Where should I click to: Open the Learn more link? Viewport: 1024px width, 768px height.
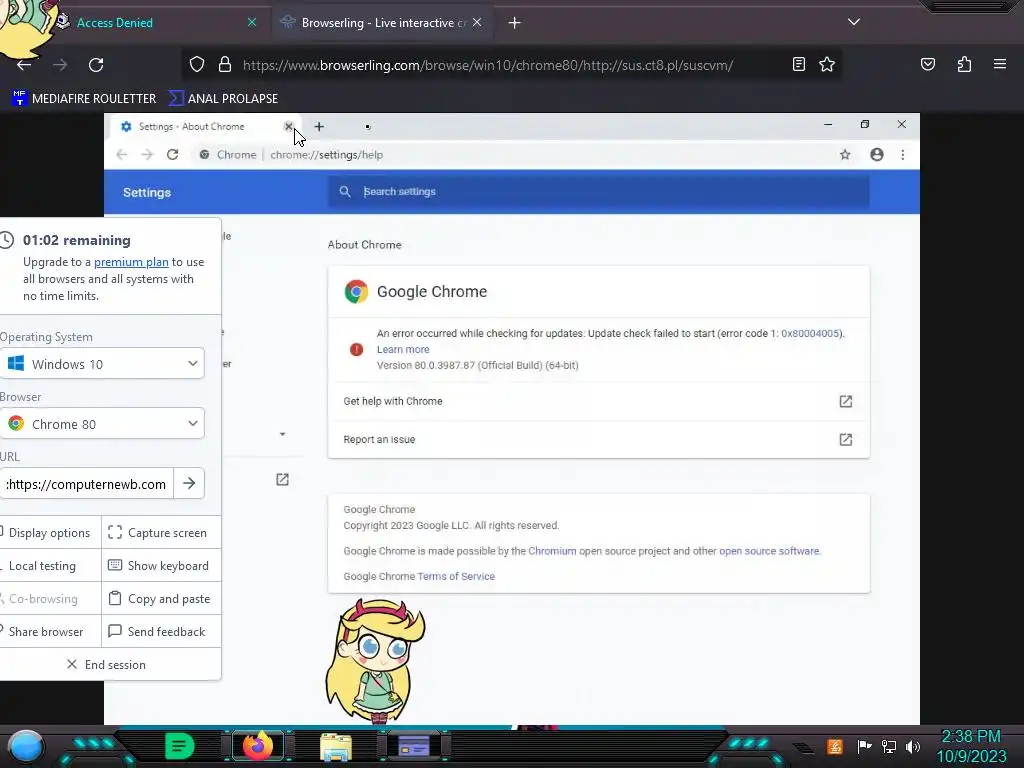click(403, 349)
